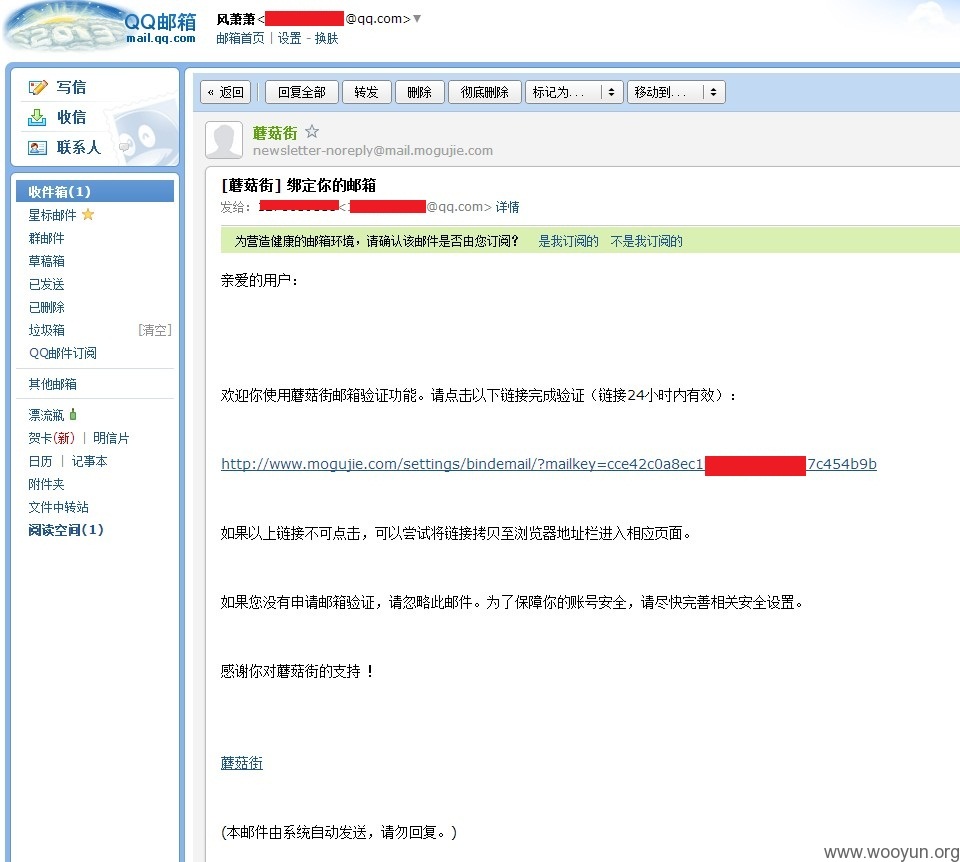Select the 收件箱(1) folder
This screenshot has height=862, width=960.
(95, 192)
